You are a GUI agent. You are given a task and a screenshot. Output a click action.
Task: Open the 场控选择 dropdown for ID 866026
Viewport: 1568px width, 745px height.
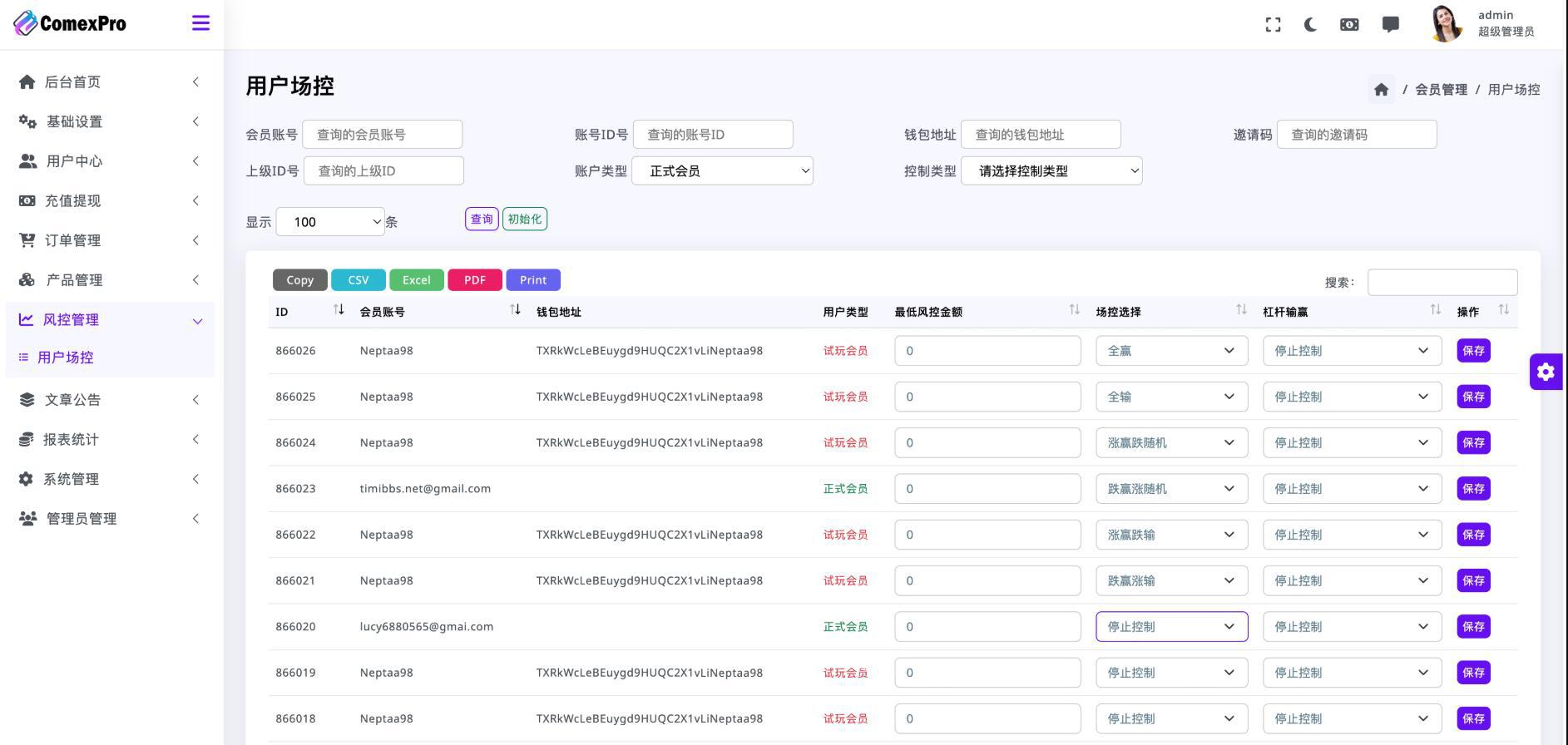(x=1171, y=351)
